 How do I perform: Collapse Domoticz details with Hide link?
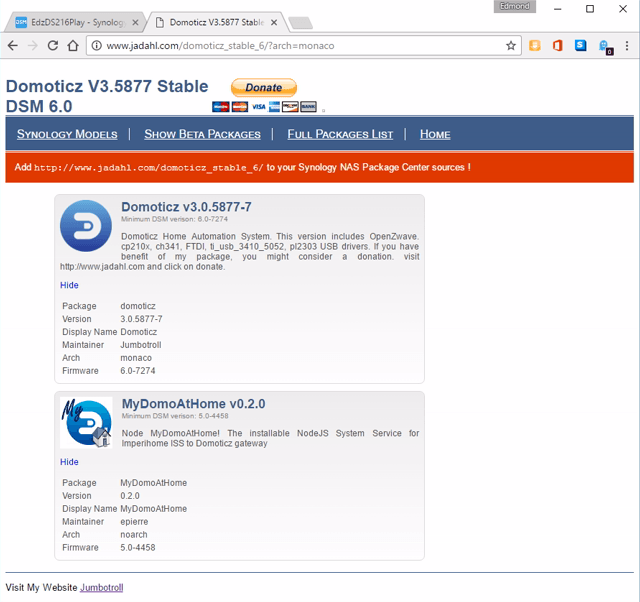(x=69, y=285)
